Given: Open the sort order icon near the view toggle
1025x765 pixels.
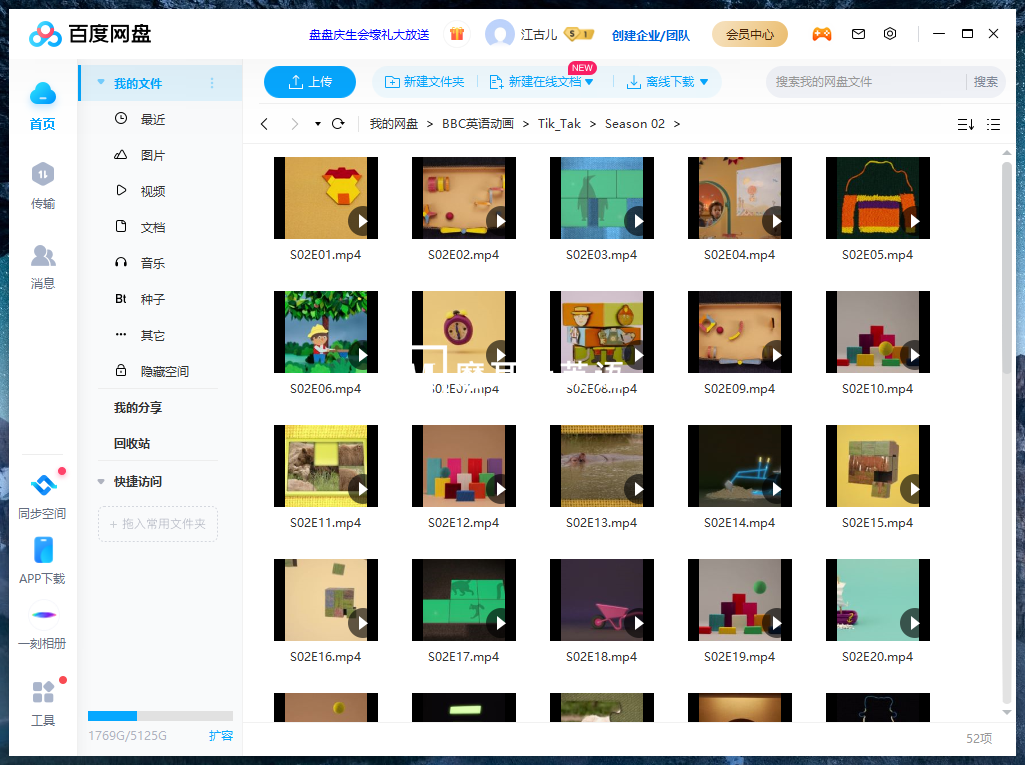Looking at the screenshot, I should [965, 123].
